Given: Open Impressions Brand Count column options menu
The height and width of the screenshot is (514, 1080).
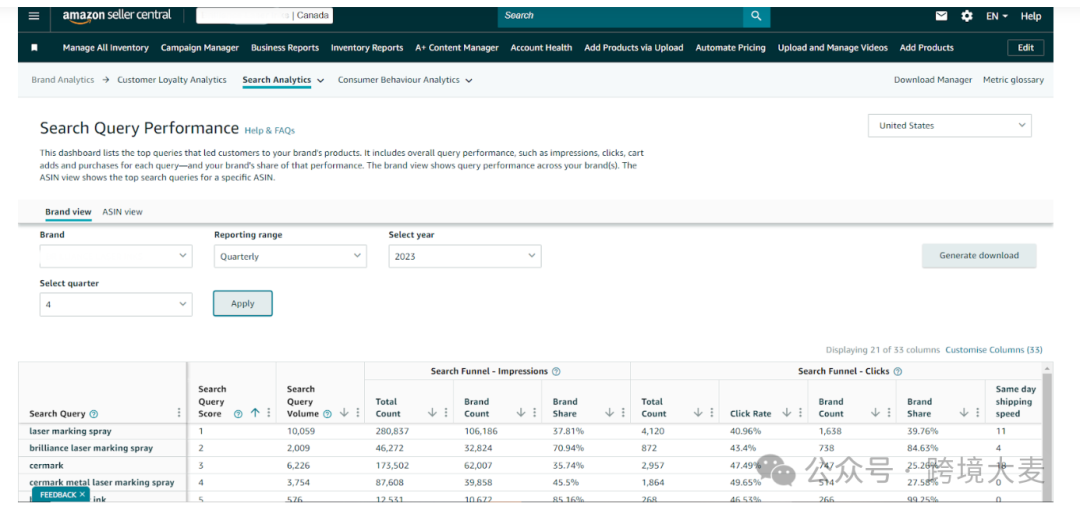Looking at the screenshot, I should tap(534, 413).
